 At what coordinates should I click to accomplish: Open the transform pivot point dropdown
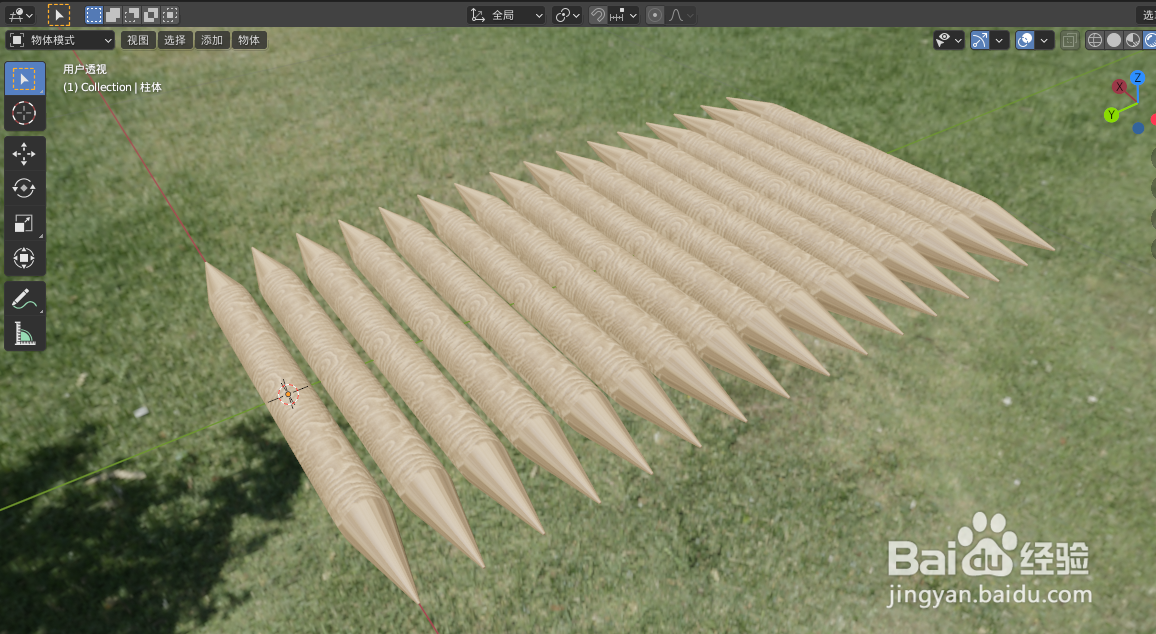[x=567, y=14]
